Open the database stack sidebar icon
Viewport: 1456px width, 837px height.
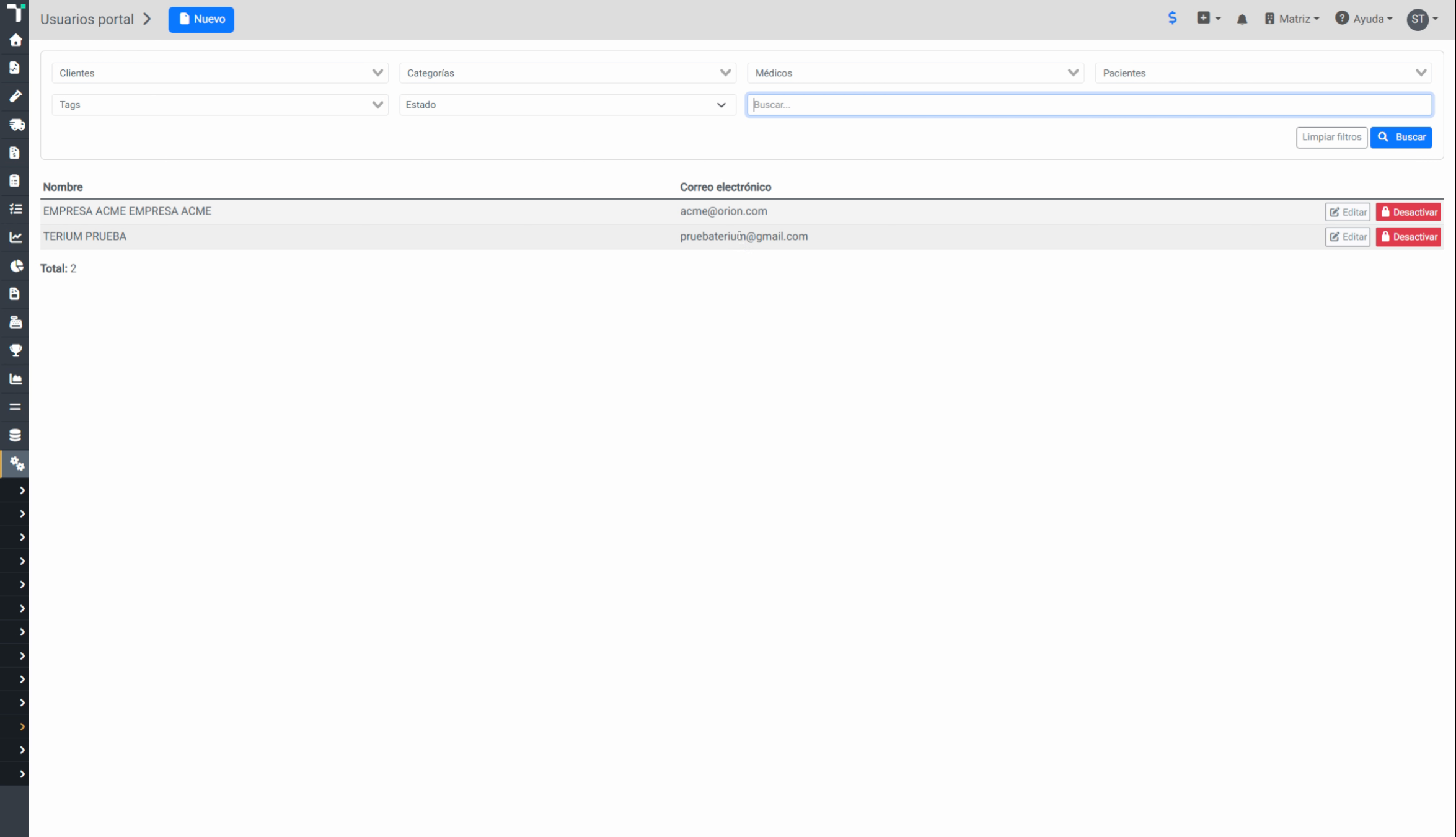(x=15, y=435)
